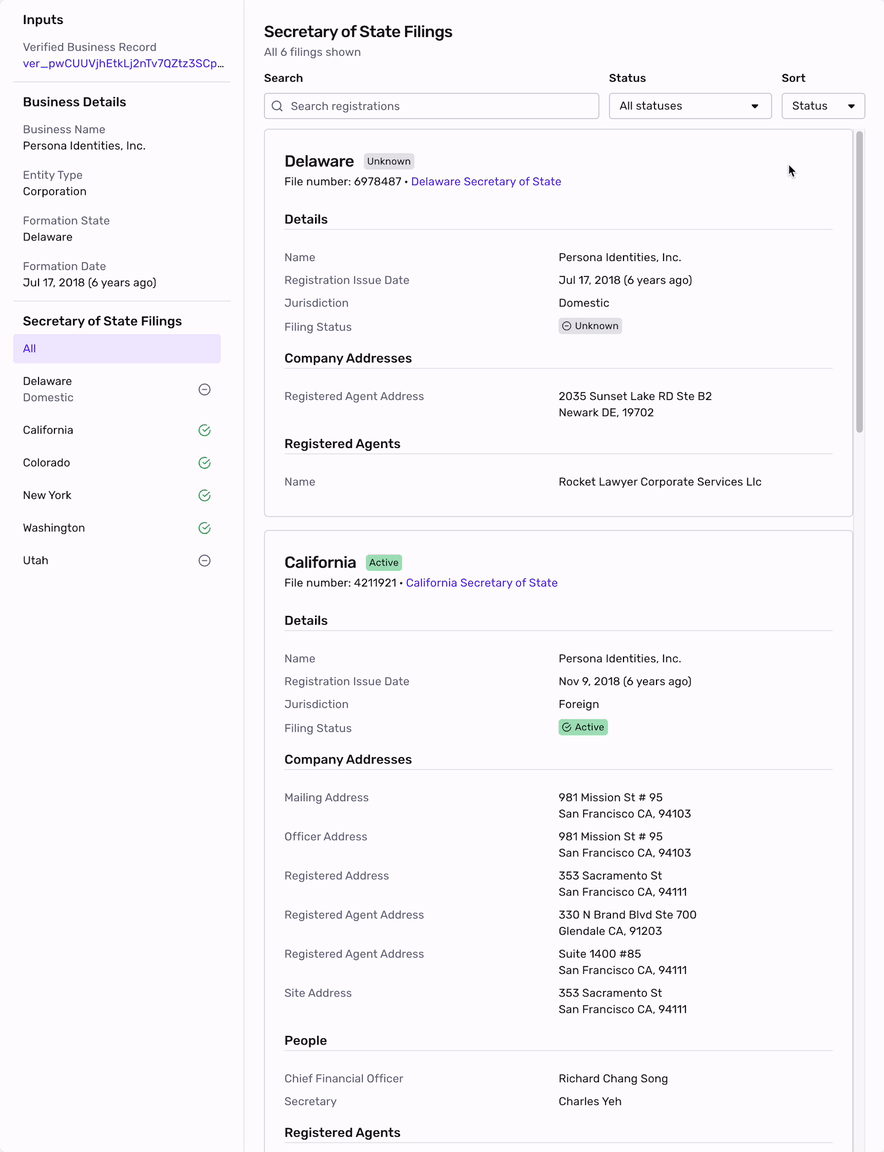Click the Delaware file number 6978487
This screenshot has width=884, height=1152.
378,181
